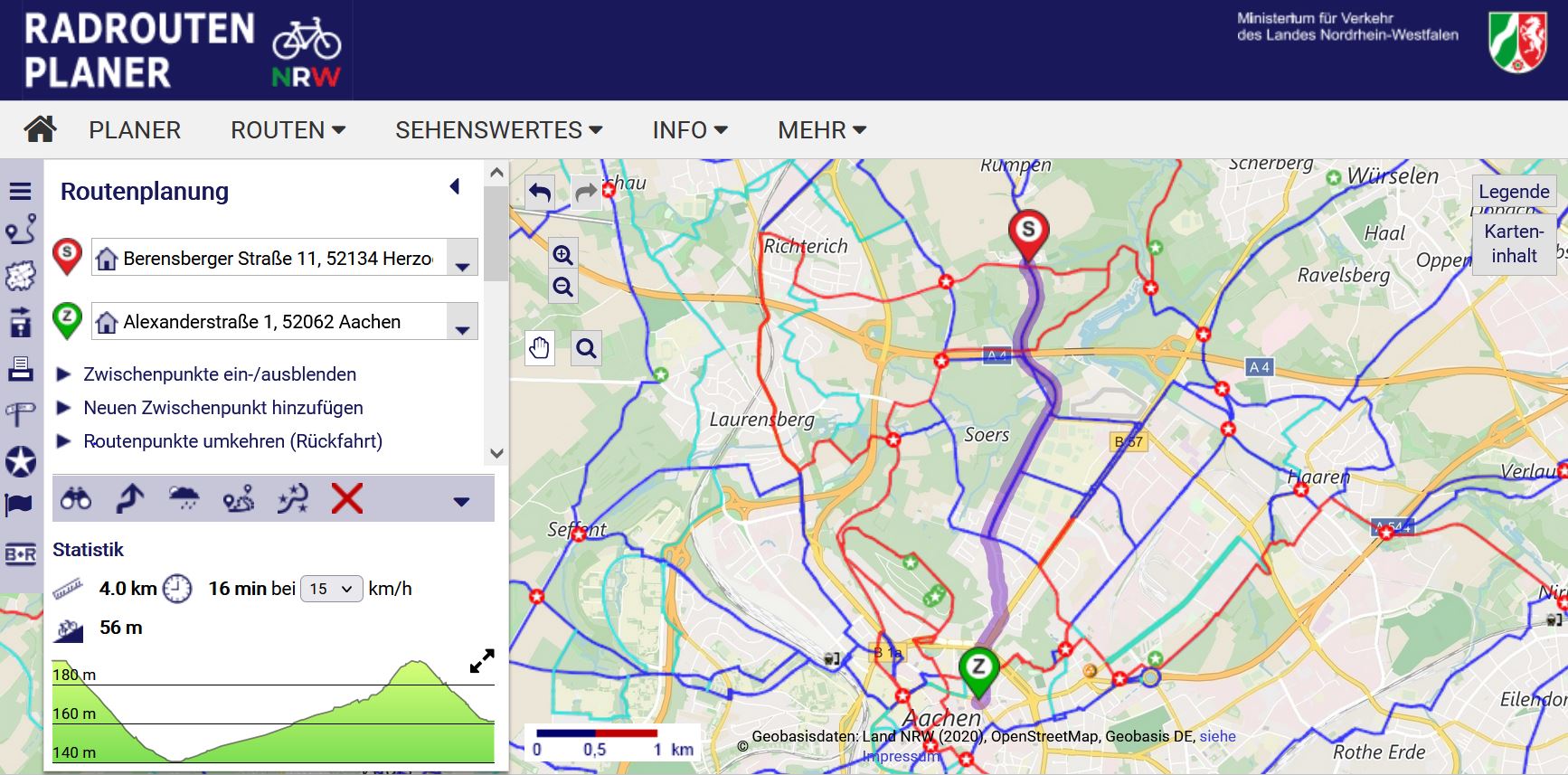1568x775 pixels.
Task: Click the route with stars icon
Action: point(293,498)
